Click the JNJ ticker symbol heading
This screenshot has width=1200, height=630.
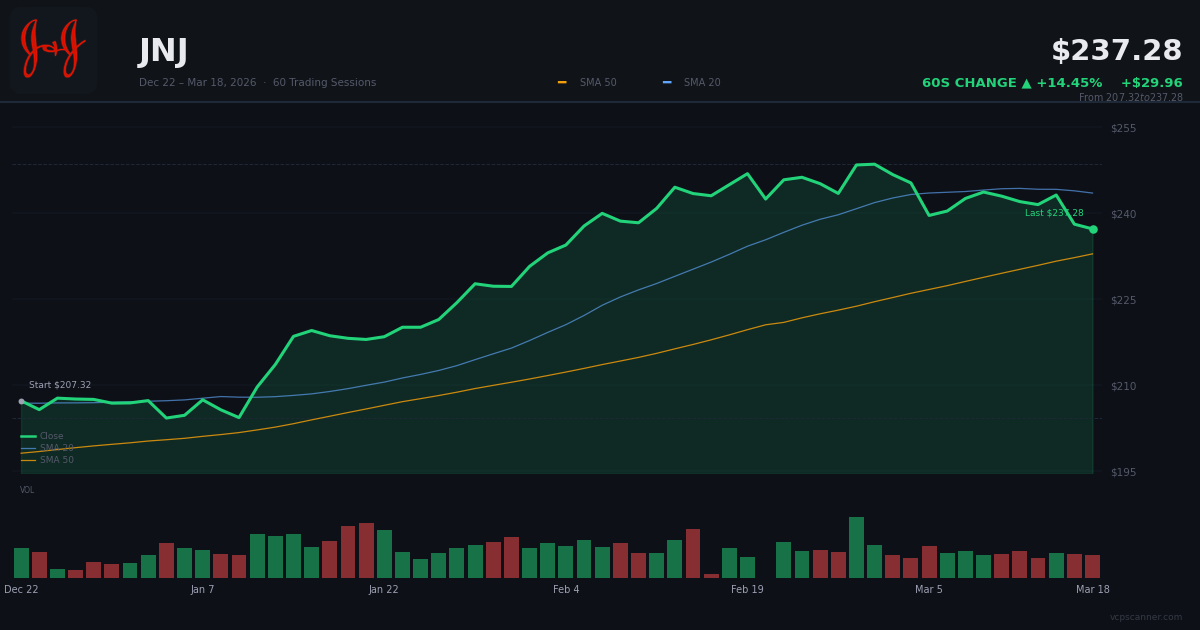[163, 52]
